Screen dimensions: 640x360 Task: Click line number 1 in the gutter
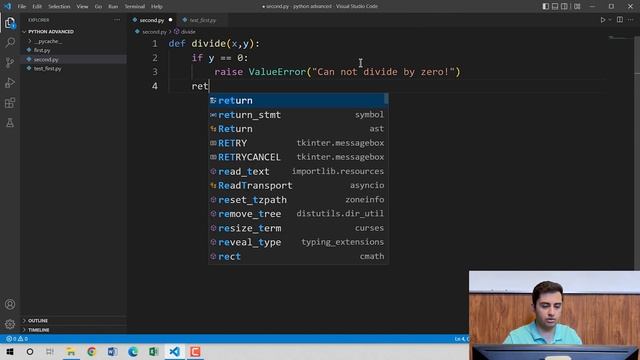(155, 43)
